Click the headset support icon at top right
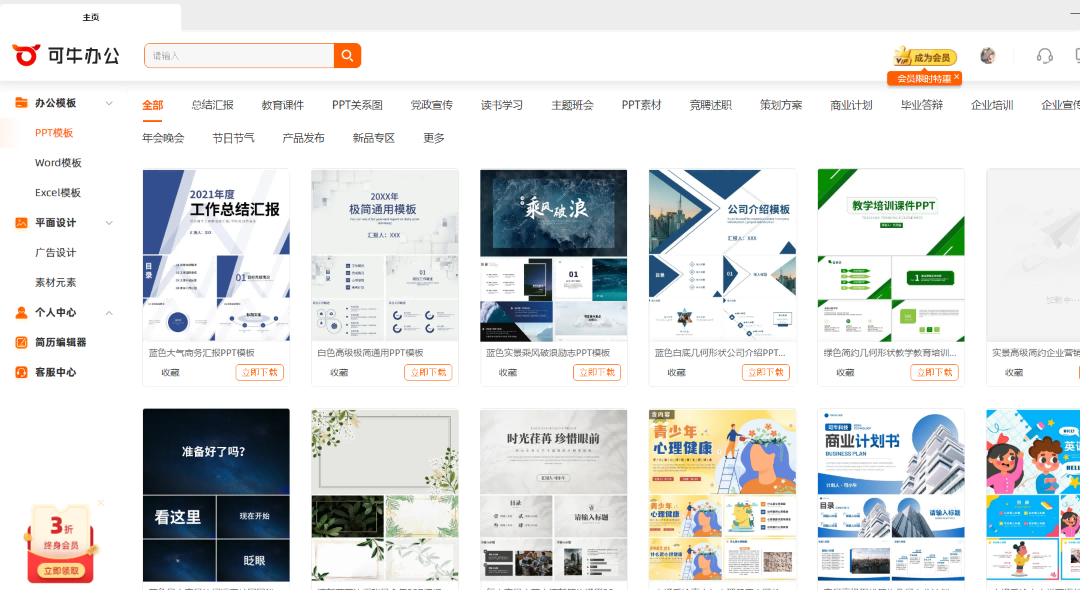The image size is (1080, 590). (1046, 55)
